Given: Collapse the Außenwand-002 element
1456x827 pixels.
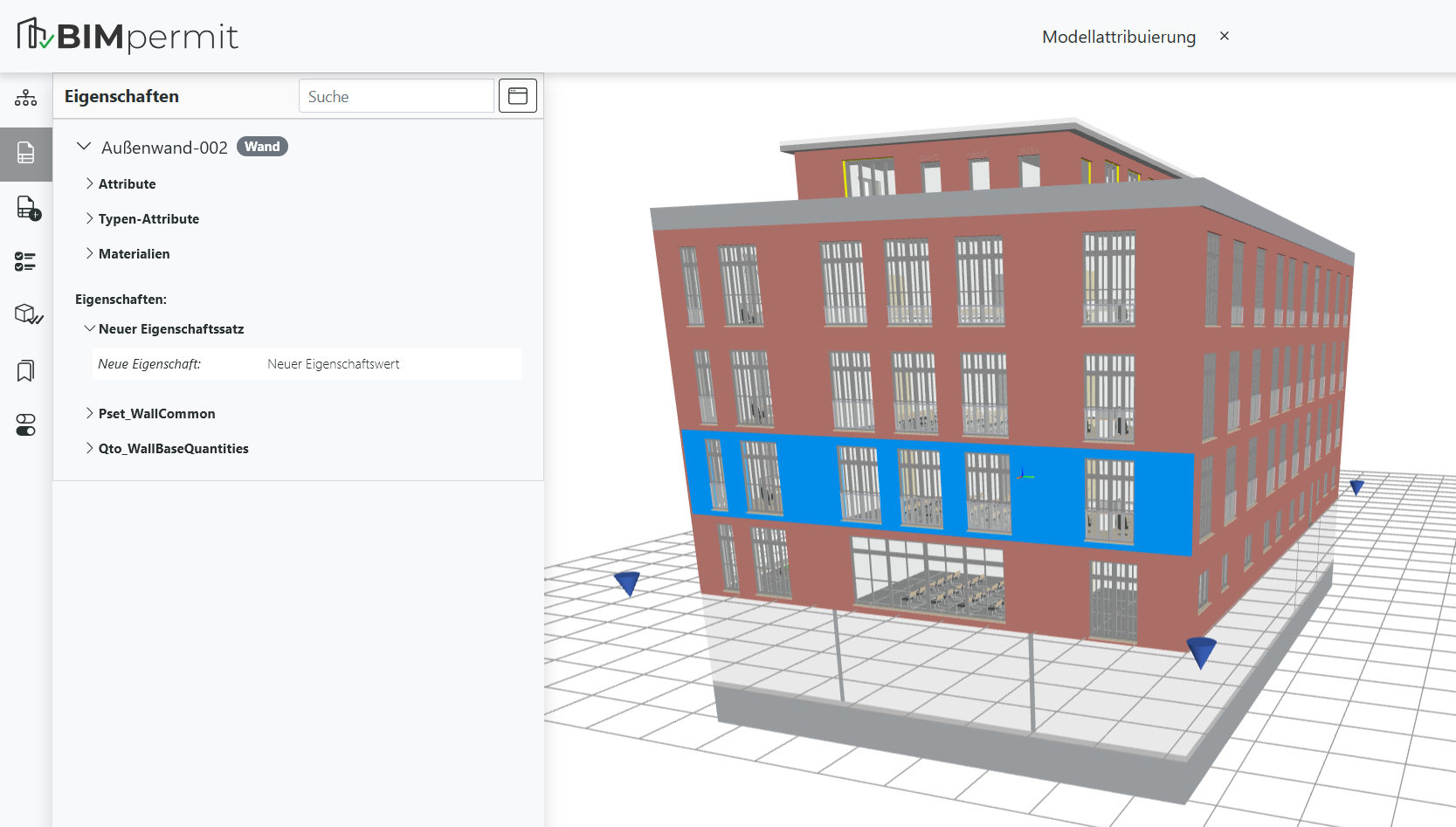Looking at the screenshot, I should (x=84, y=147).
